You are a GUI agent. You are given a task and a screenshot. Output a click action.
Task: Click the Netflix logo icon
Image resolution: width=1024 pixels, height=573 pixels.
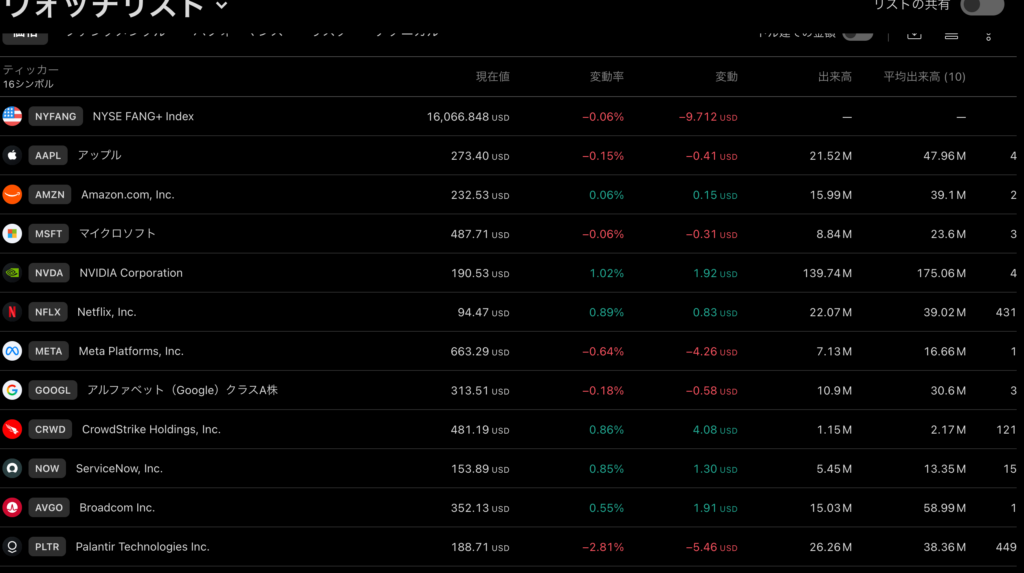(x=12, y=311)
